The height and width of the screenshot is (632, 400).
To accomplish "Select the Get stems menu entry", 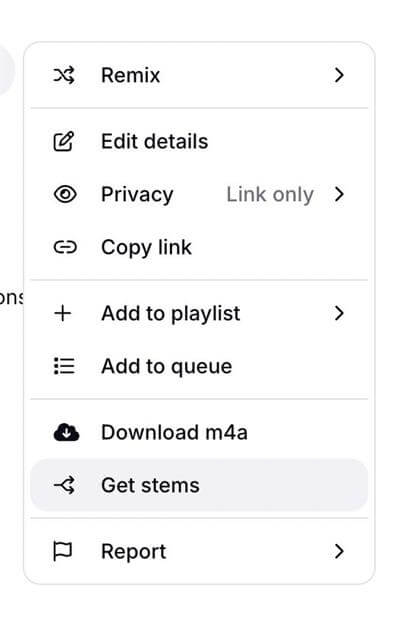I will [x=199, y=485].
